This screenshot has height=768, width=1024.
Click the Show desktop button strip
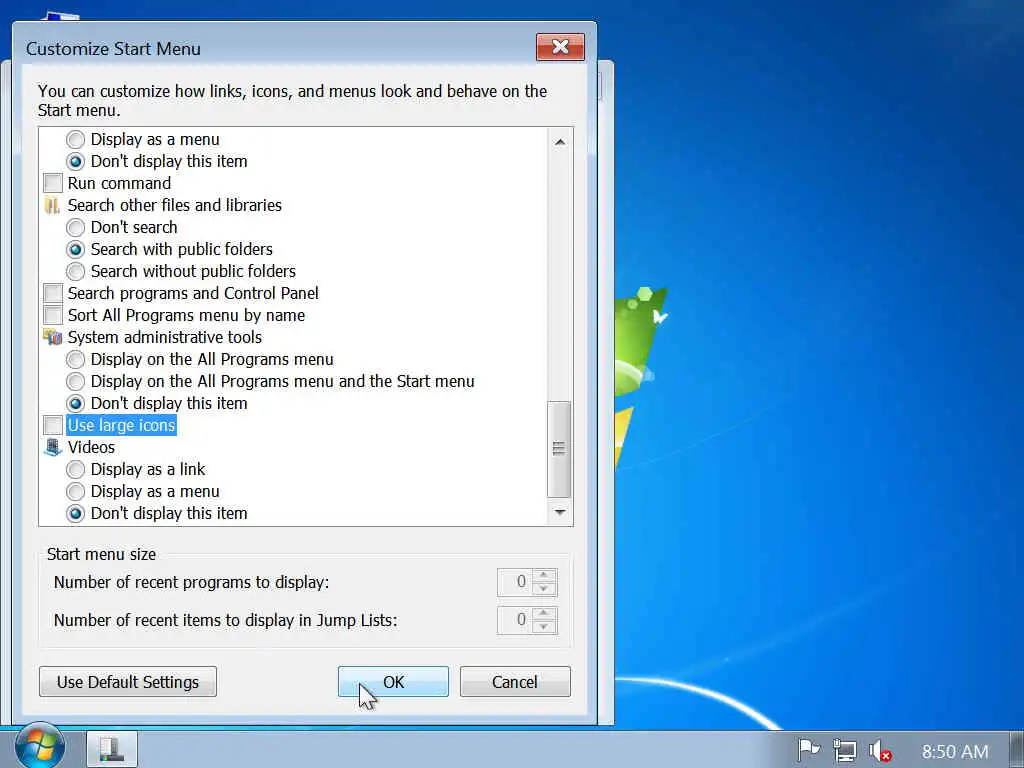point(1016,750)
